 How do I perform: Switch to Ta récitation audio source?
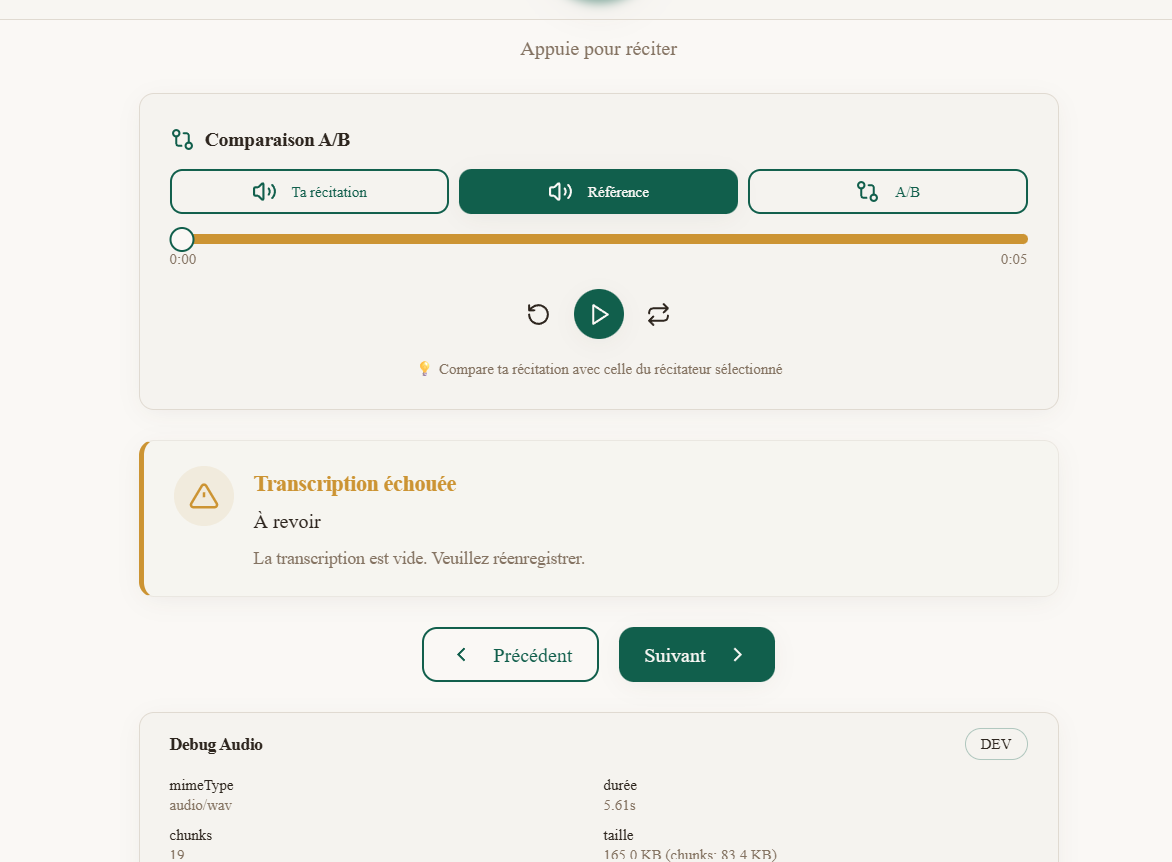click(309, 192)
